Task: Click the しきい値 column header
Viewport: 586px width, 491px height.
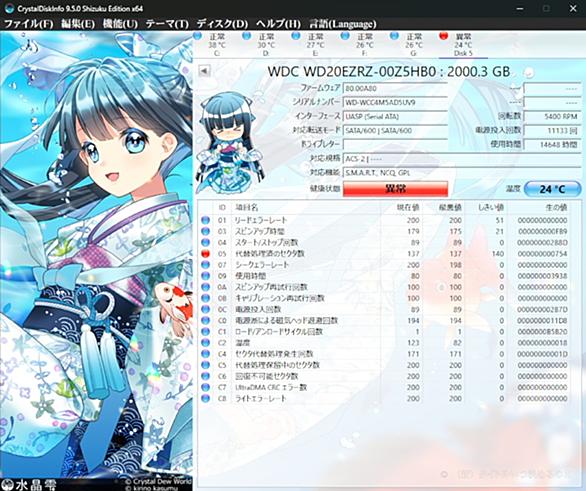Action: pyautogui.click(x=491, y=208)
